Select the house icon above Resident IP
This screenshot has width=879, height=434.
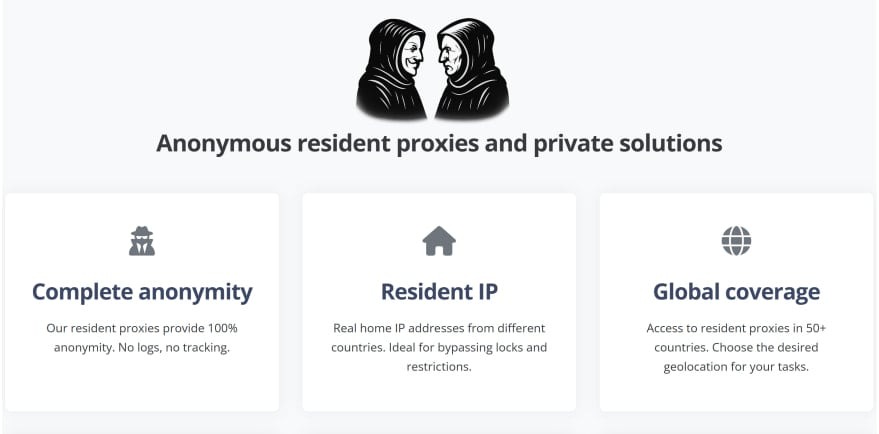point(439,241)
